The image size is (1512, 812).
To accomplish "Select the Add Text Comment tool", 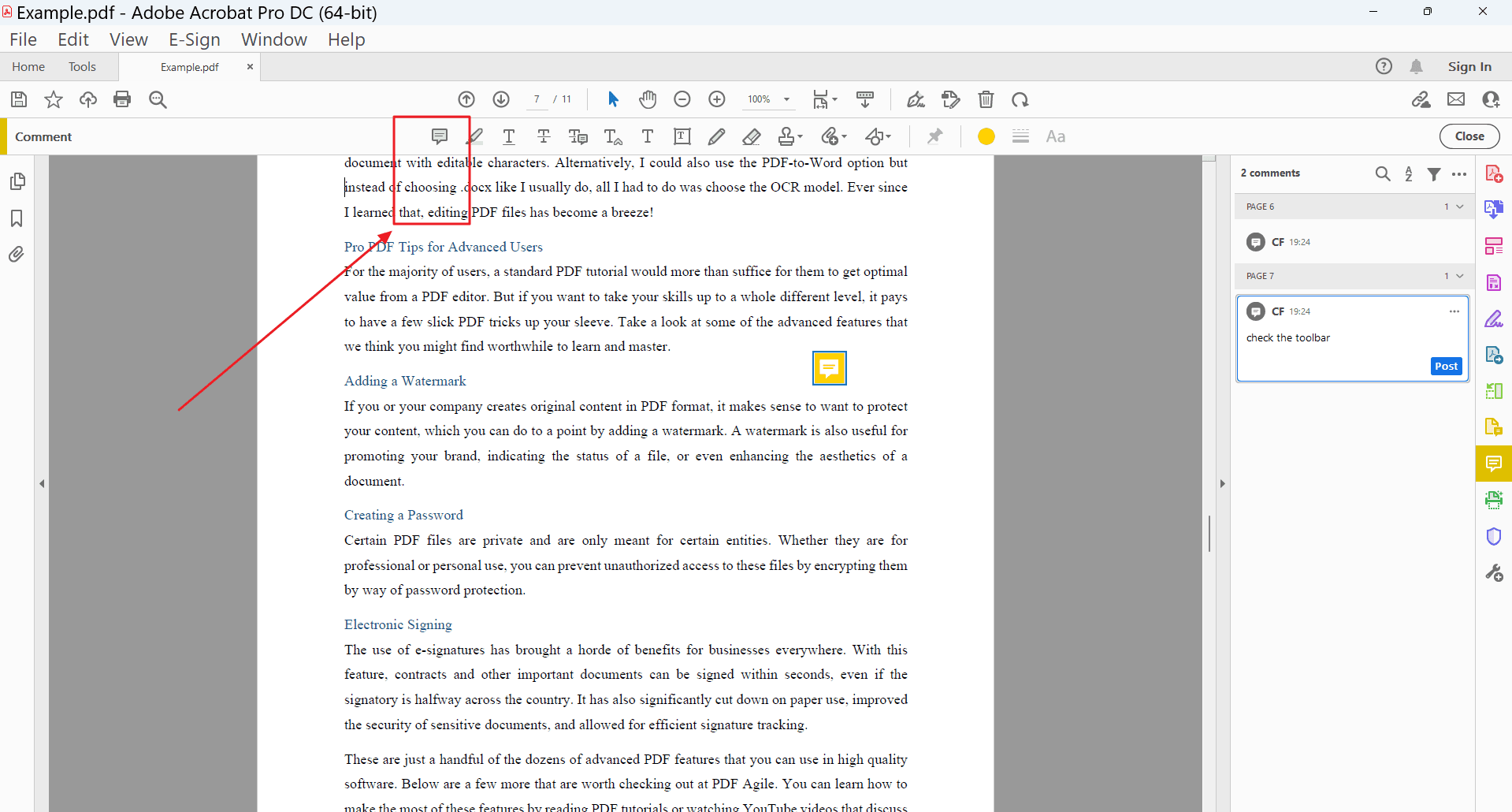I will coord(648,136).
